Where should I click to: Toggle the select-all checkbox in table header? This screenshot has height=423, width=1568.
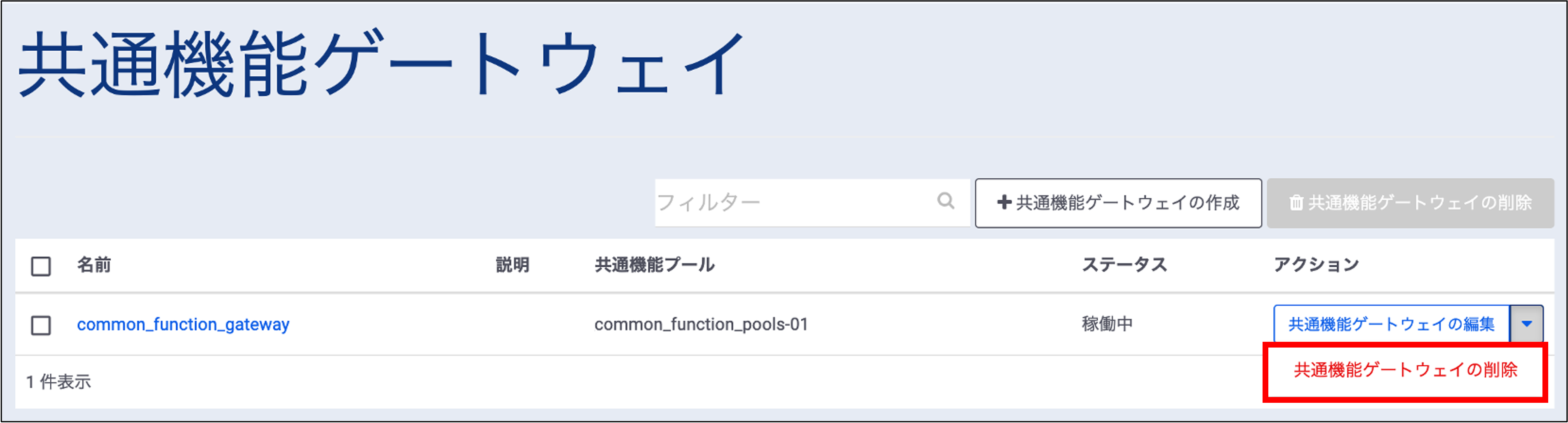click(x=41, y=266)
